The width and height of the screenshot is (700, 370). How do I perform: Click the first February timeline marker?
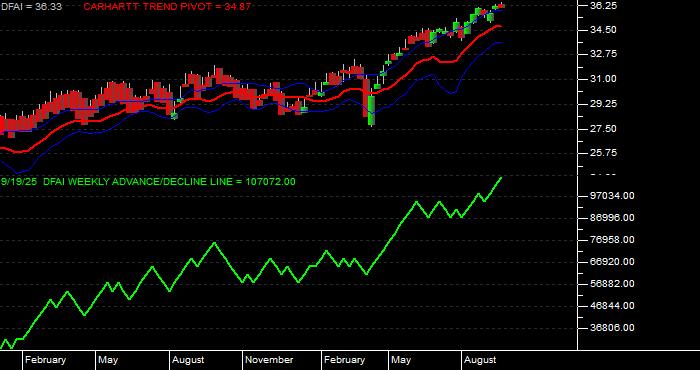pos(45,360)
